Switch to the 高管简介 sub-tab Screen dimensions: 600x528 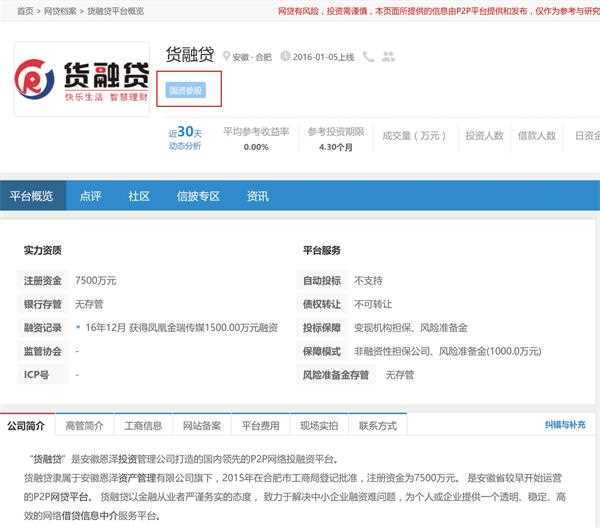(x=84, y=425)
